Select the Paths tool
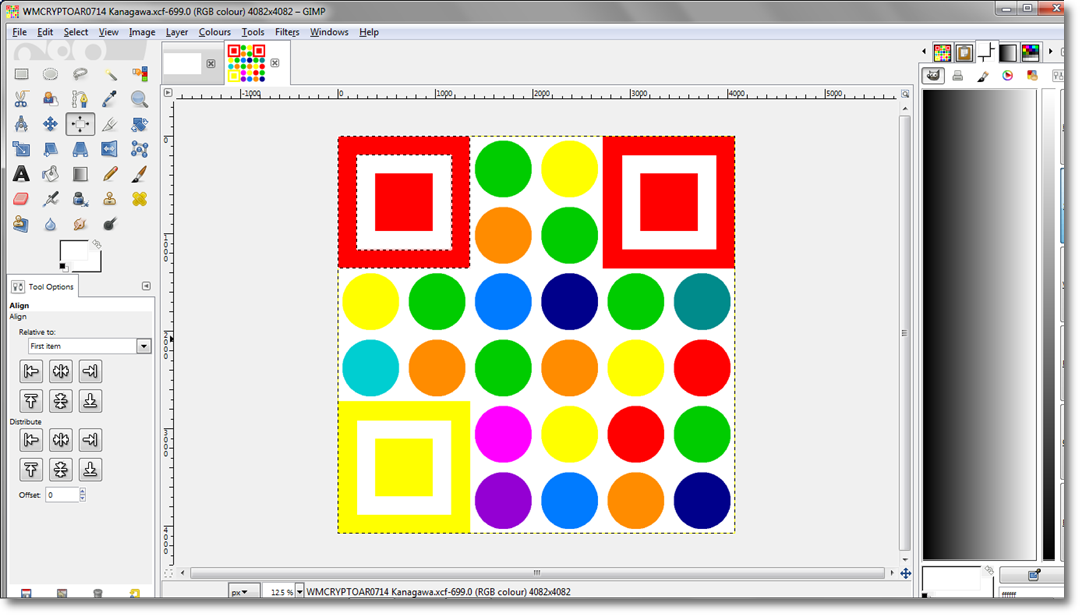The height and width of the screenshot is (615, 1080). click(x=80, y=99)
